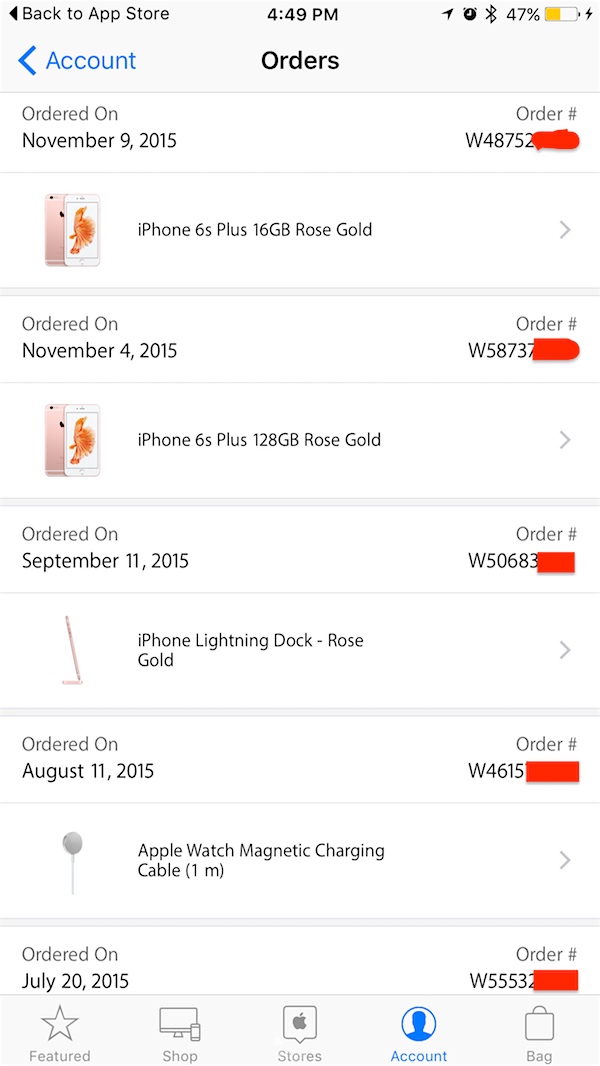Tap the Lightning Dock product image
Screen dimensions: 600x1066
[72, 650]
